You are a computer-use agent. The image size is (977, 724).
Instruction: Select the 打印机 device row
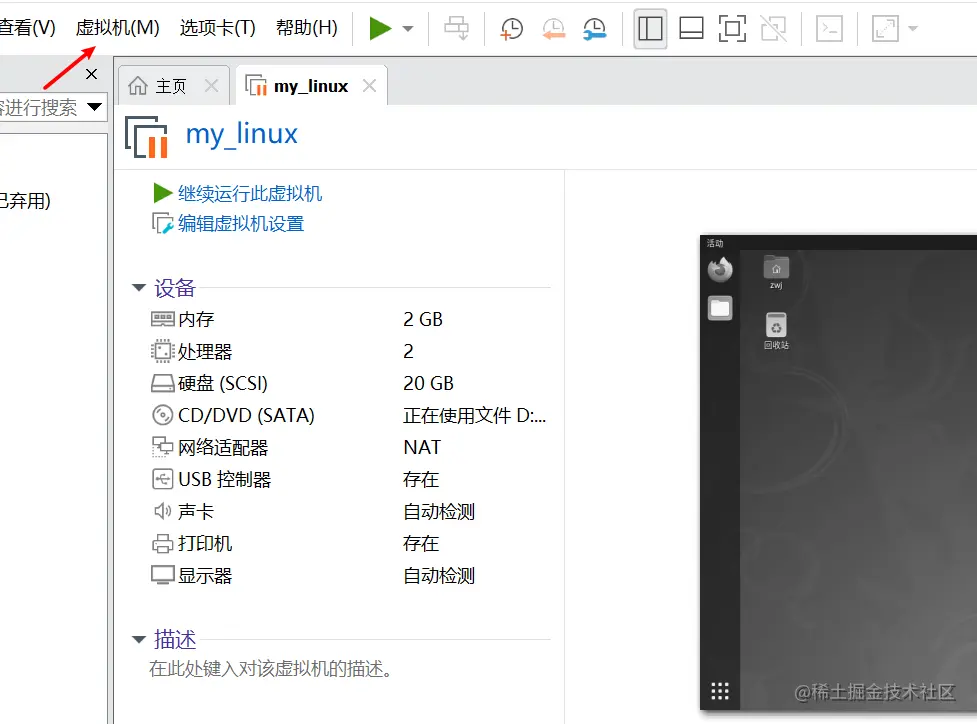[x=349, y=543]
